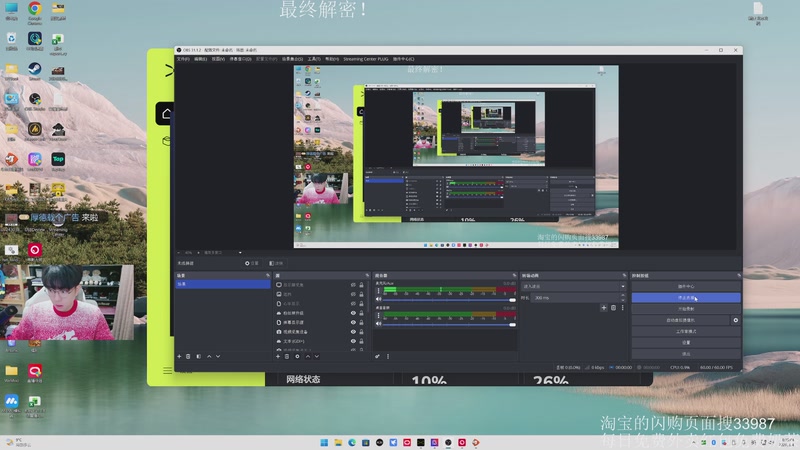The image size is (800, 450).
Task: Open the scene transition type dropdown
Action: [573, 286]
